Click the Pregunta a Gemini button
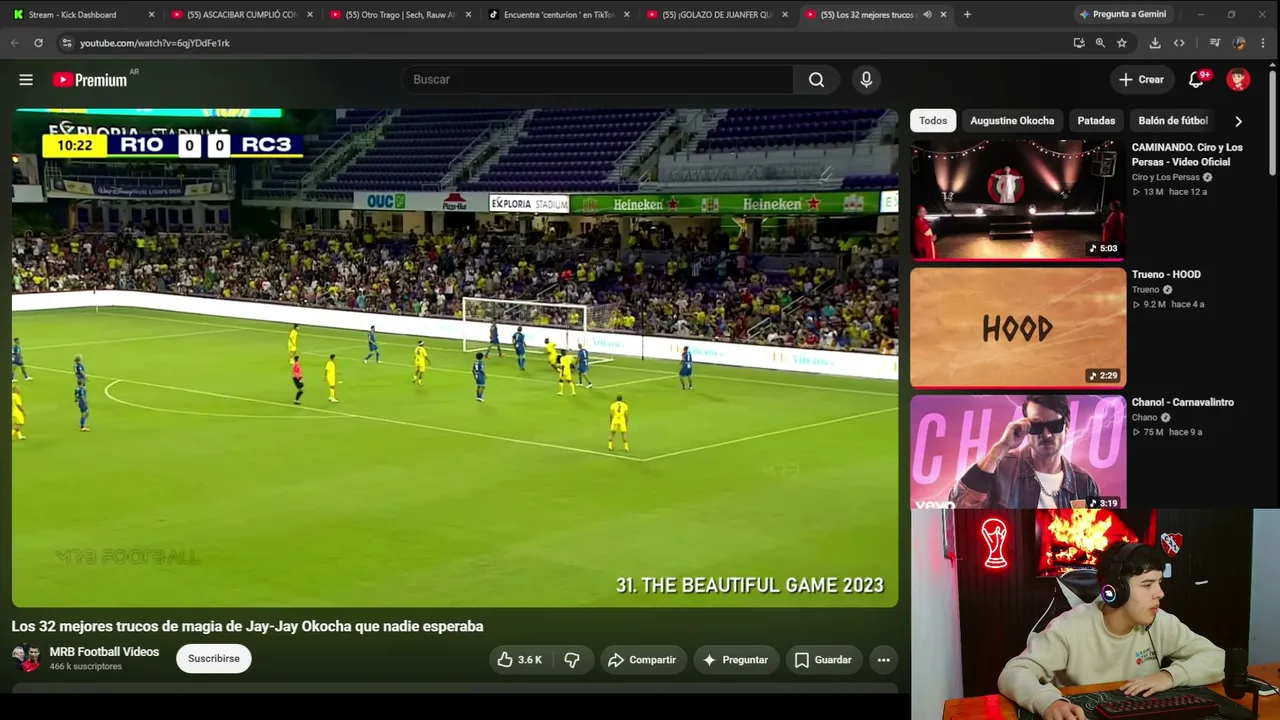 (x=1122, y=15)
